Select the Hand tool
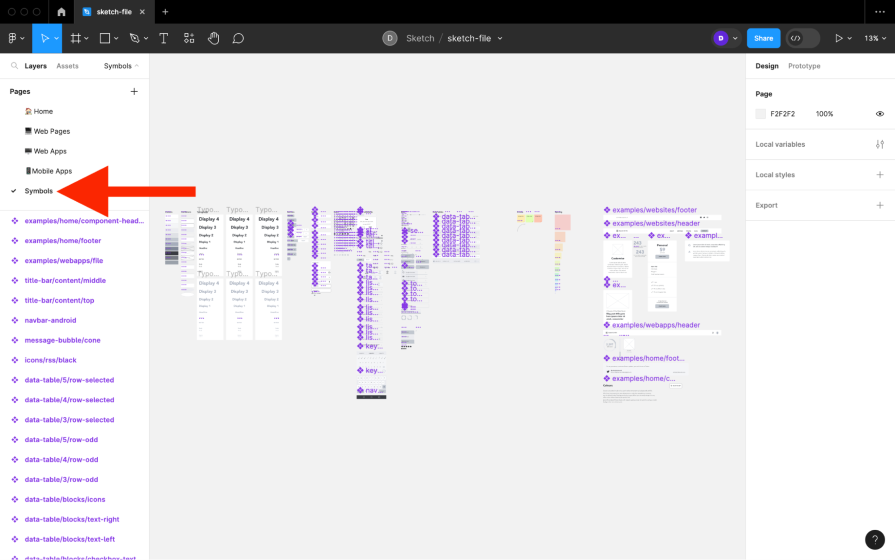The image size is (895, 560). 213,38
